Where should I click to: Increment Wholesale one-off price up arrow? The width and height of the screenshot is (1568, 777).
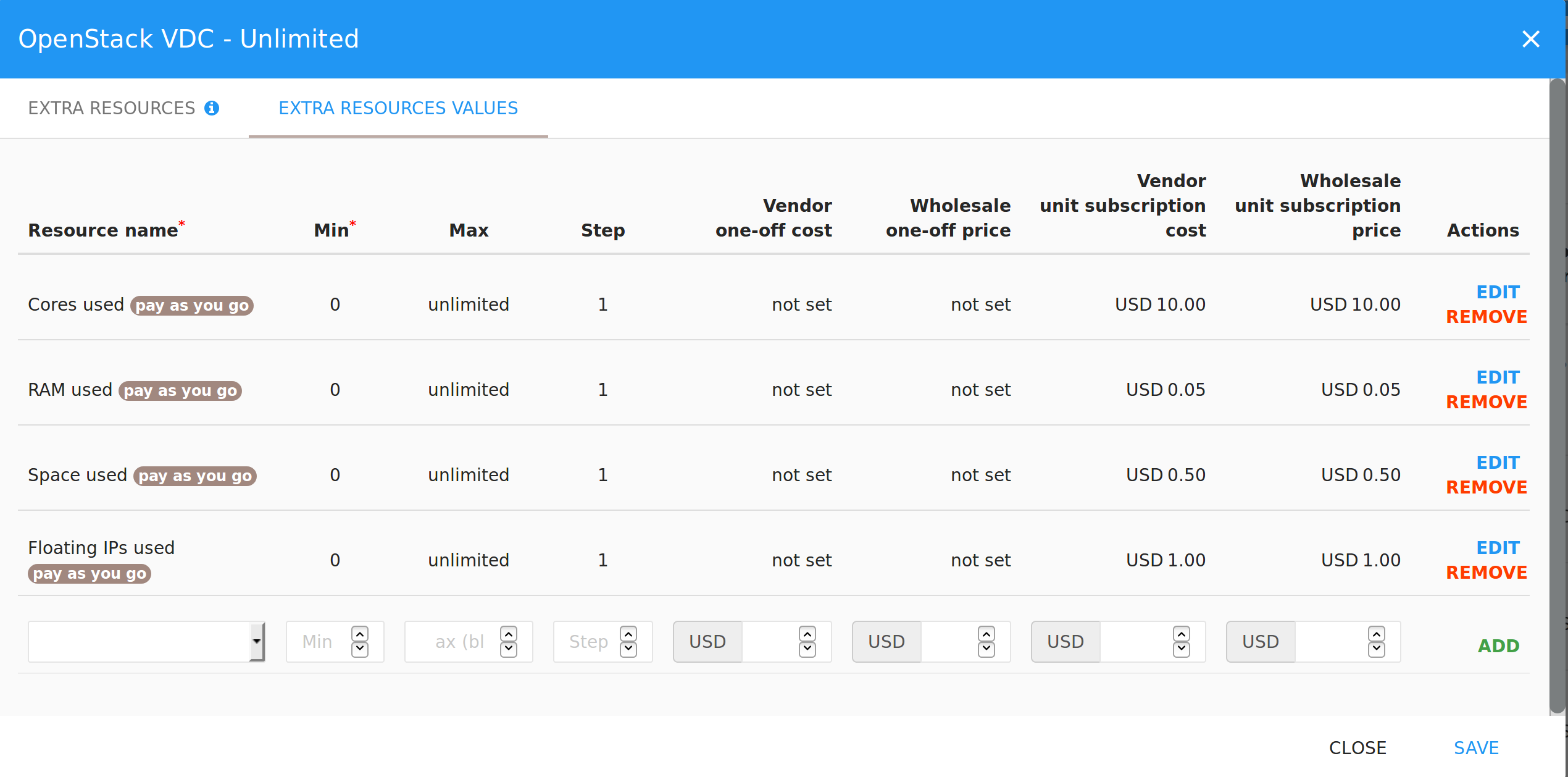986,634
